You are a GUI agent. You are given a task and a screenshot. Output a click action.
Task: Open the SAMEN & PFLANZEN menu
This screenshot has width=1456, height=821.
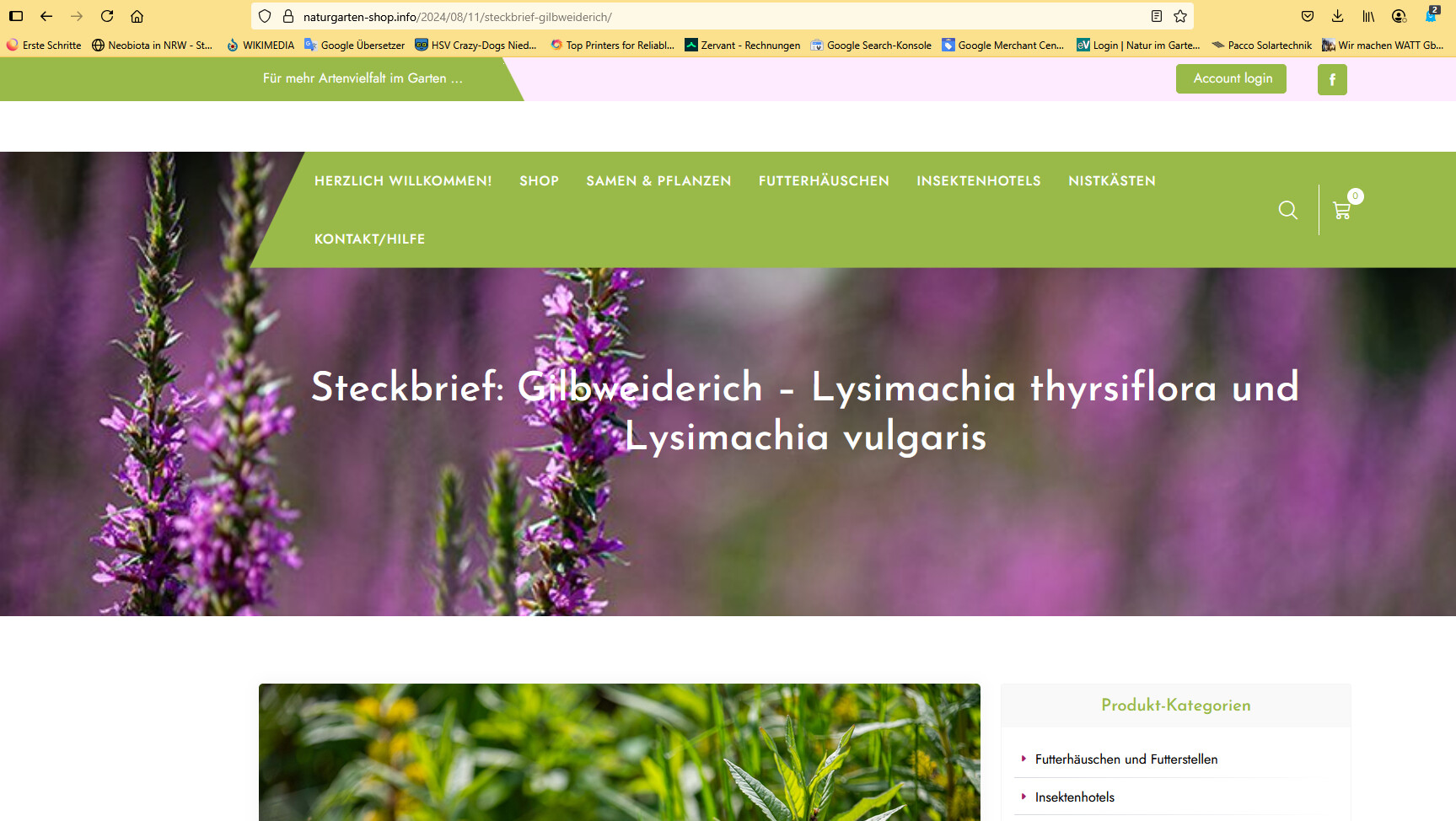pyautogui.click(x=658, y=181)
